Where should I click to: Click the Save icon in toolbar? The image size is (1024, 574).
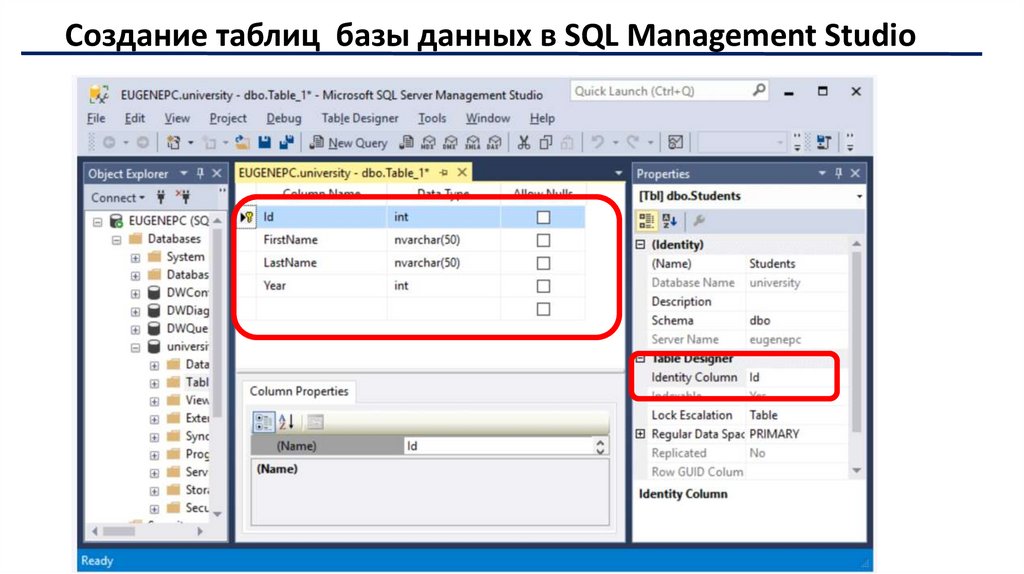[264, 142]
